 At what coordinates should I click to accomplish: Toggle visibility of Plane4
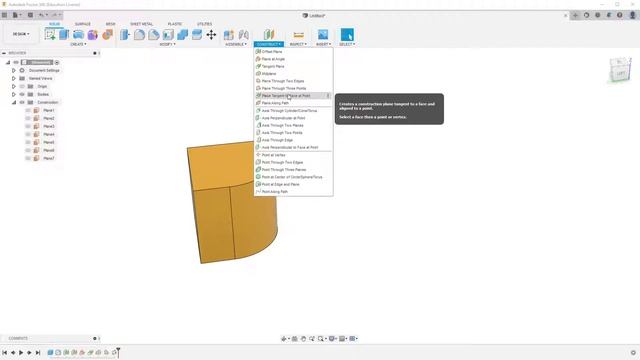click(x=28, y=134)
